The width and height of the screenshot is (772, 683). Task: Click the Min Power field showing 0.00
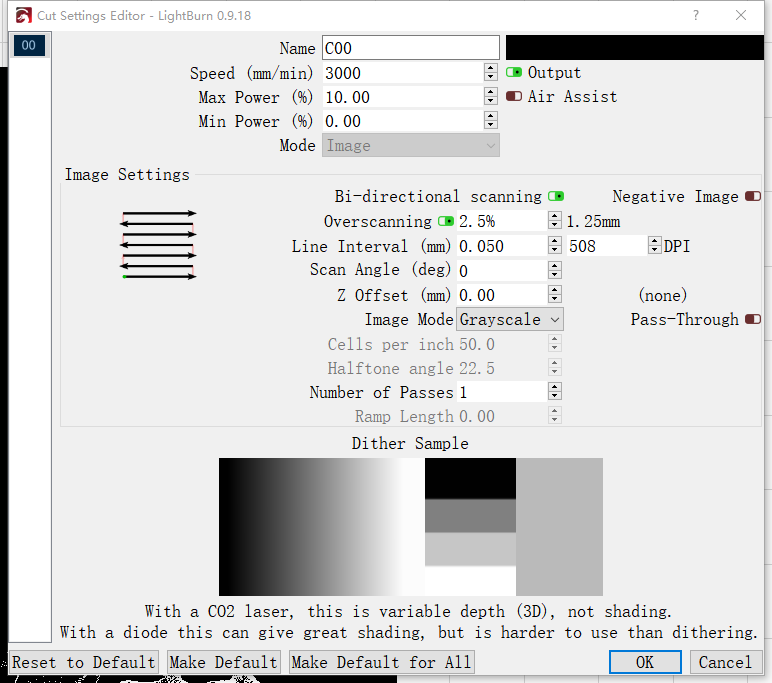pos(404,121)
